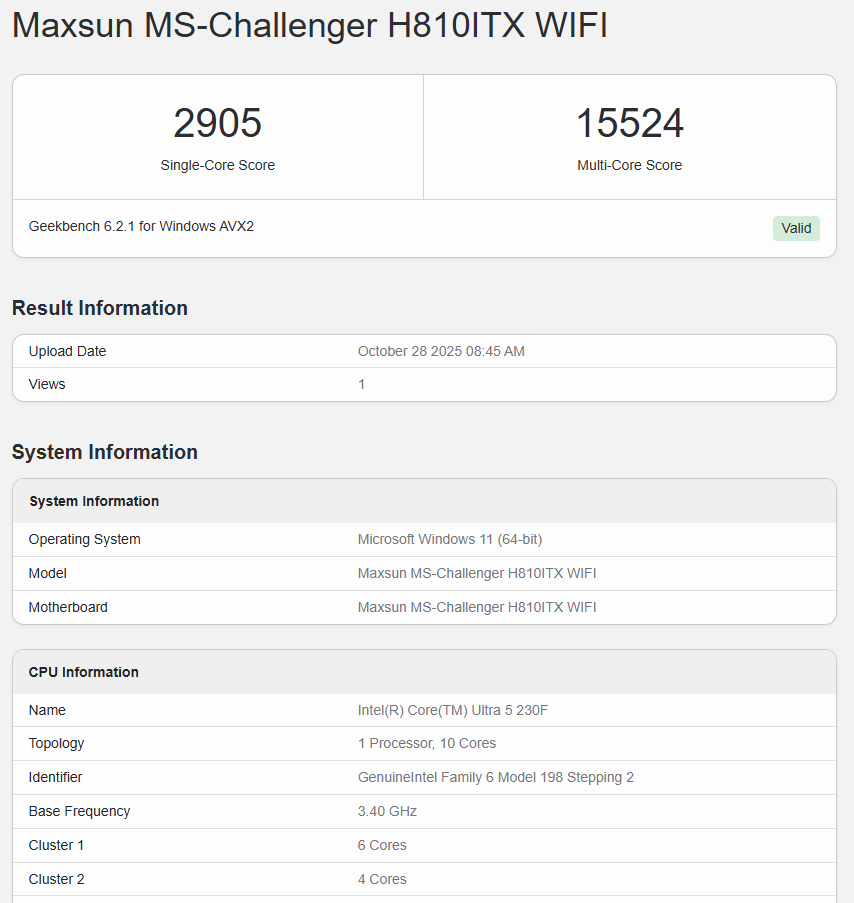This screenshot has width=854, height=903.
Task: Click the System Information table header
Action: coord(94,501)
